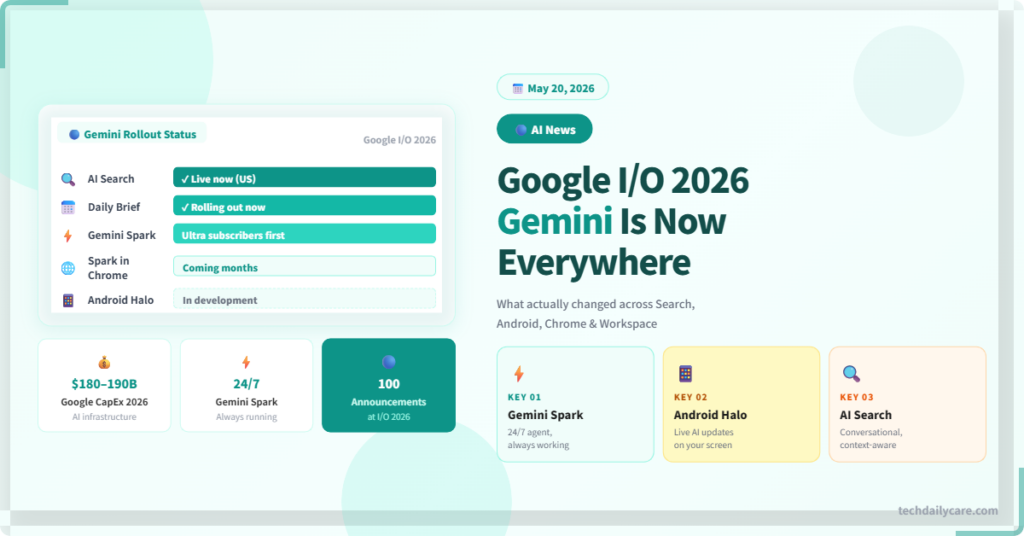This screenshot has height=536, width=1024.
Task: Open the 100 Announcements stat card
Action: tap(389, 385)
